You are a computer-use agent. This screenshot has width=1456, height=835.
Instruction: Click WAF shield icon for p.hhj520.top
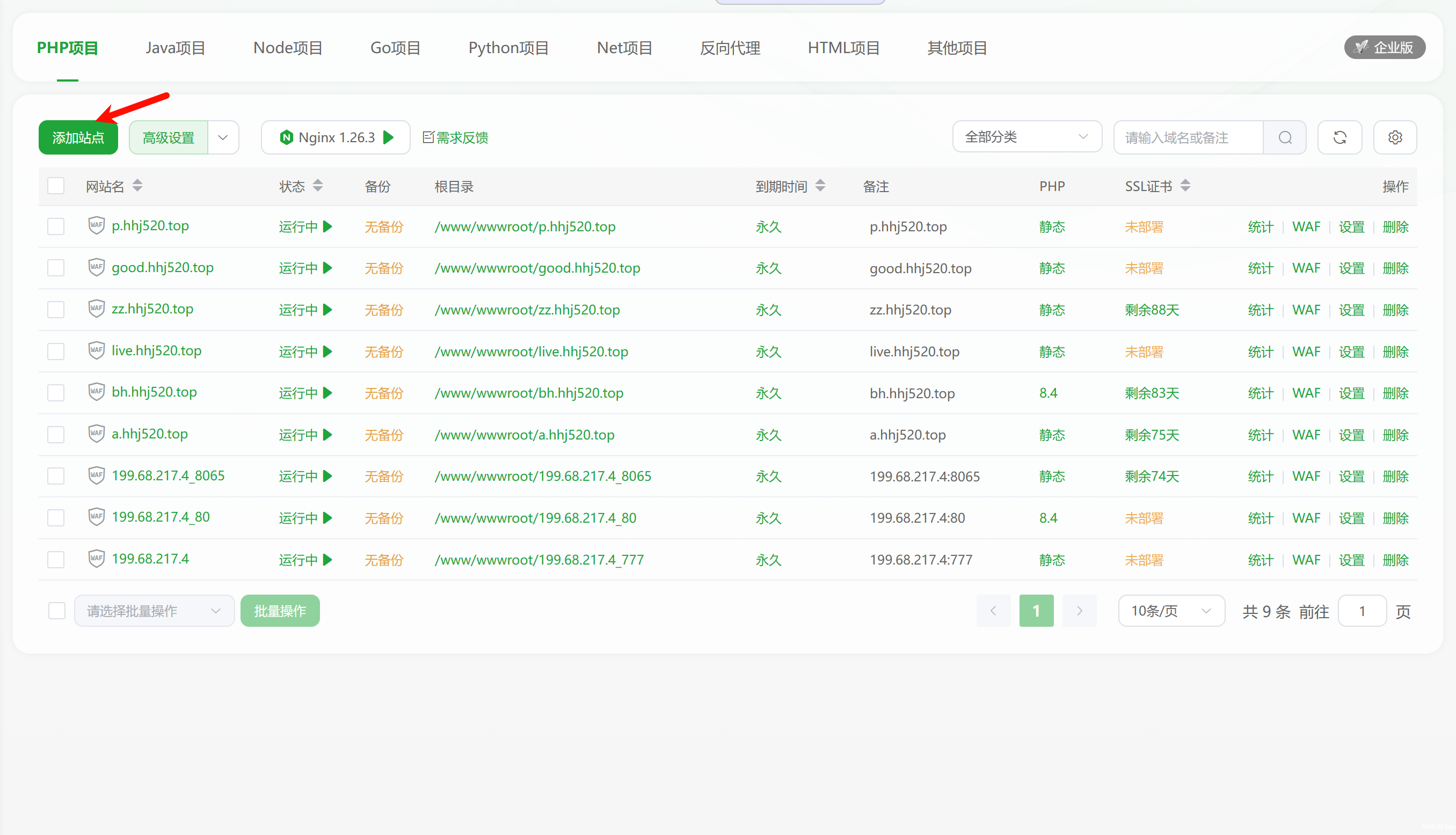pos(97,225)
